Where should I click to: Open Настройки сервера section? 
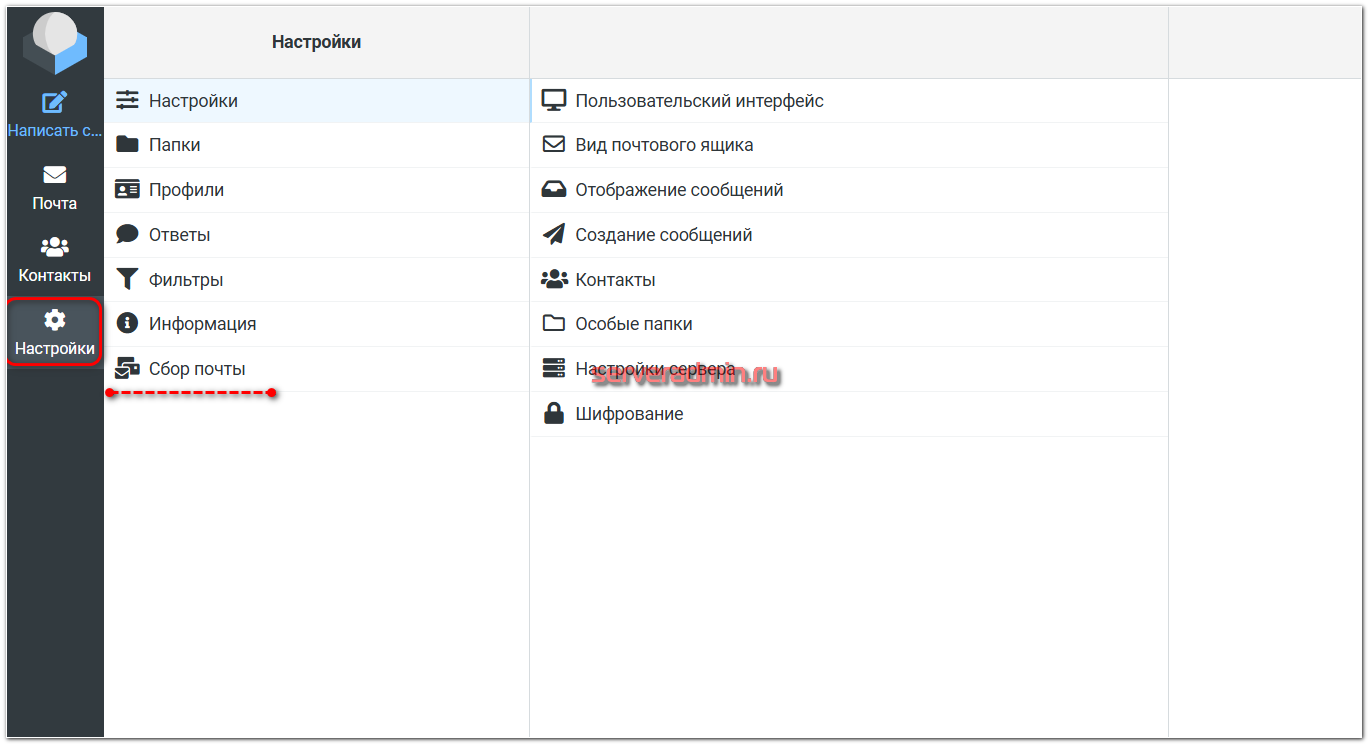point(655,369)
